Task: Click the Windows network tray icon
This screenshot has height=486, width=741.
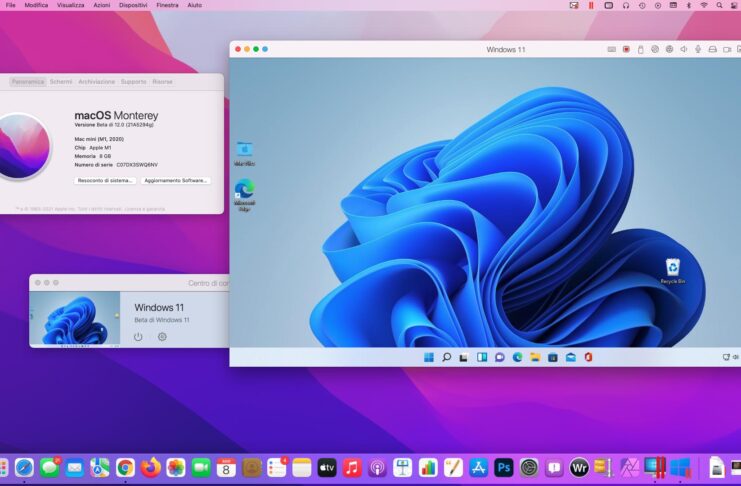Action: (x=726, y=357)
